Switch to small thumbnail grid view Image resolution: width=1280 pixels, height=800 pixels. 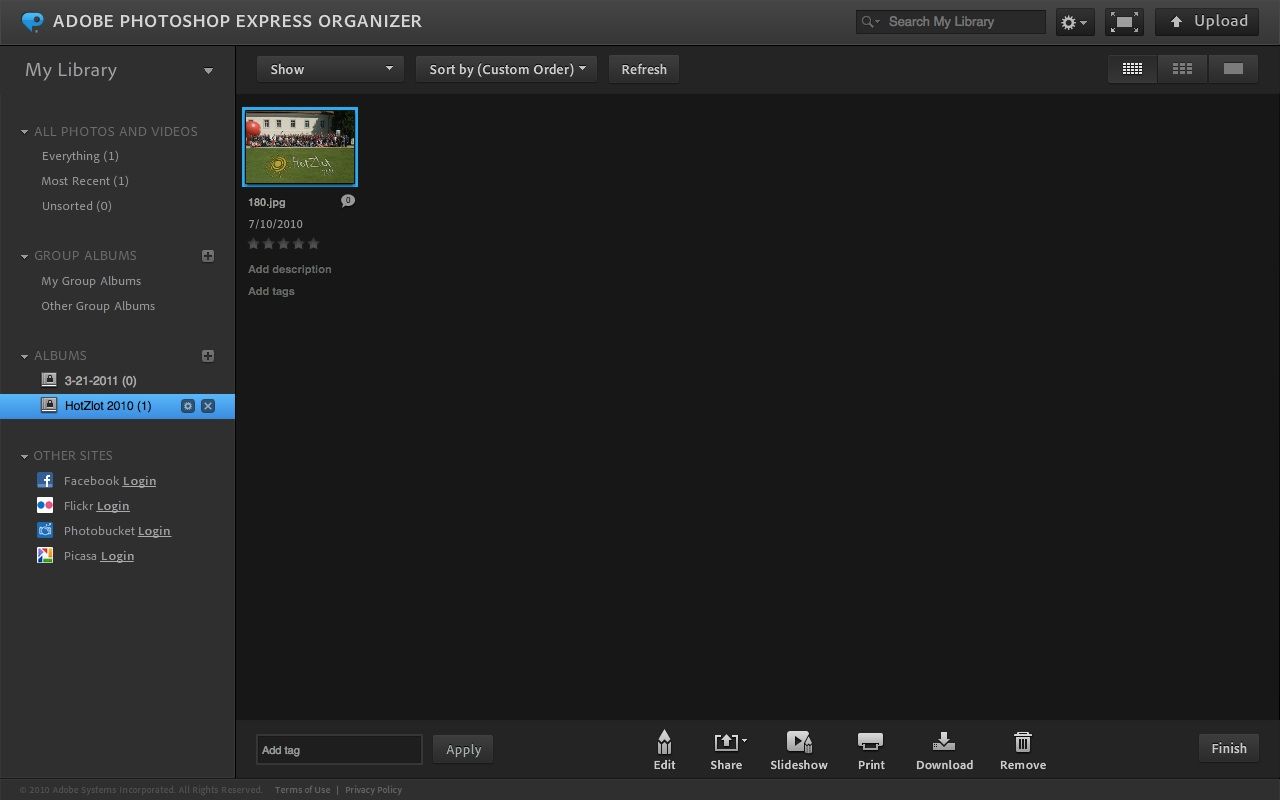pos(1132,69)
